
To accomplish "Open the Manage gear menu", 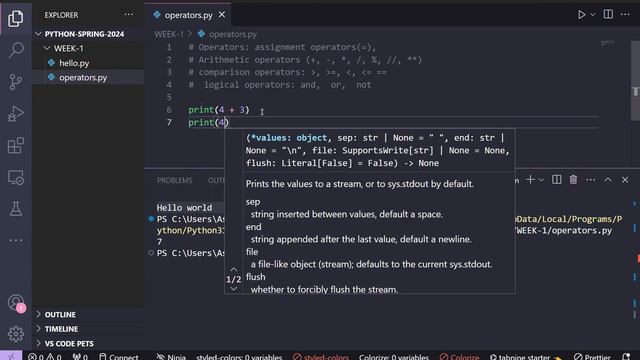I will tap(16, 334).
